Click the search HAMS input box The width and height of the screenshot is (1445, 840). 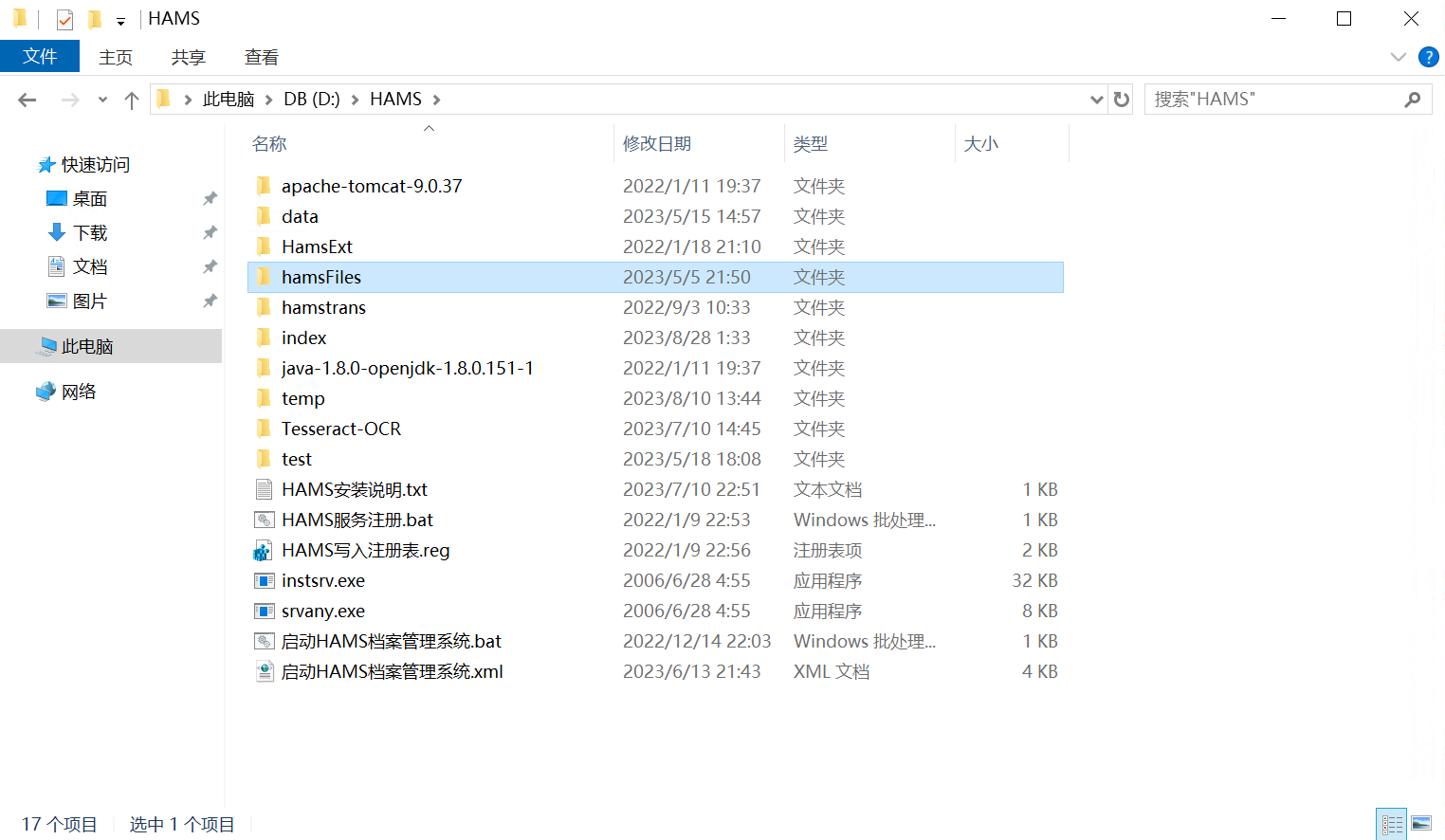[1271, 100]
